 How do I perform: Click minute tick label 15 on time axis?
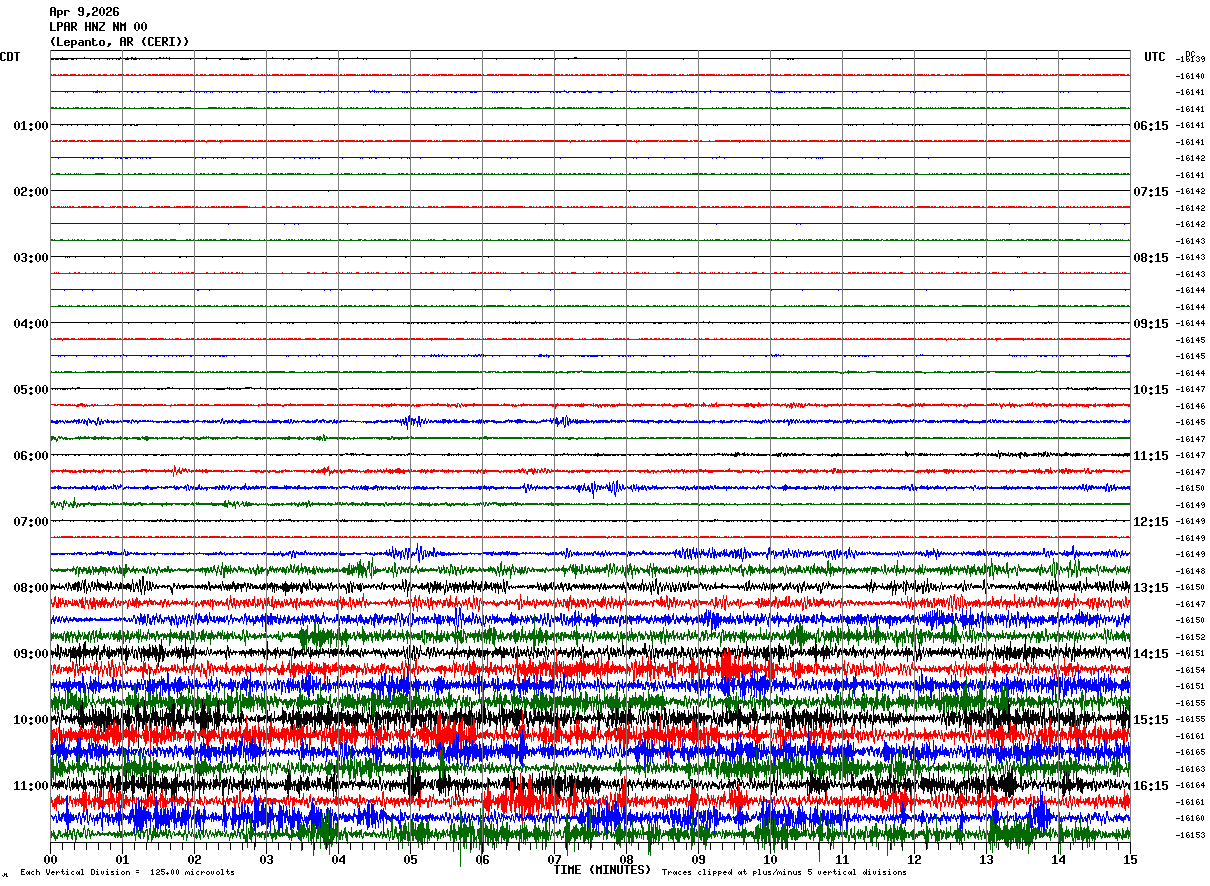[1130, 859]
